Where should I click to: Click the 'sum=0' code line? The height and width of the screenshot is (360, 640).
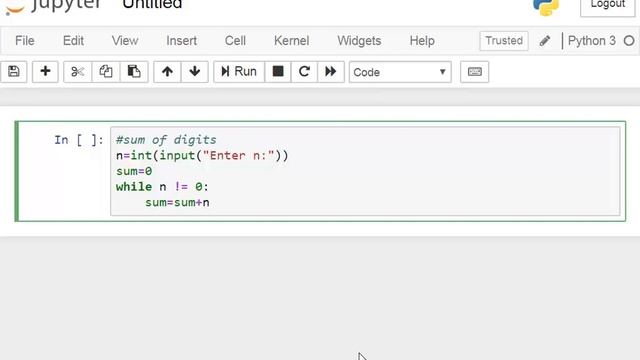pos(134,171)
